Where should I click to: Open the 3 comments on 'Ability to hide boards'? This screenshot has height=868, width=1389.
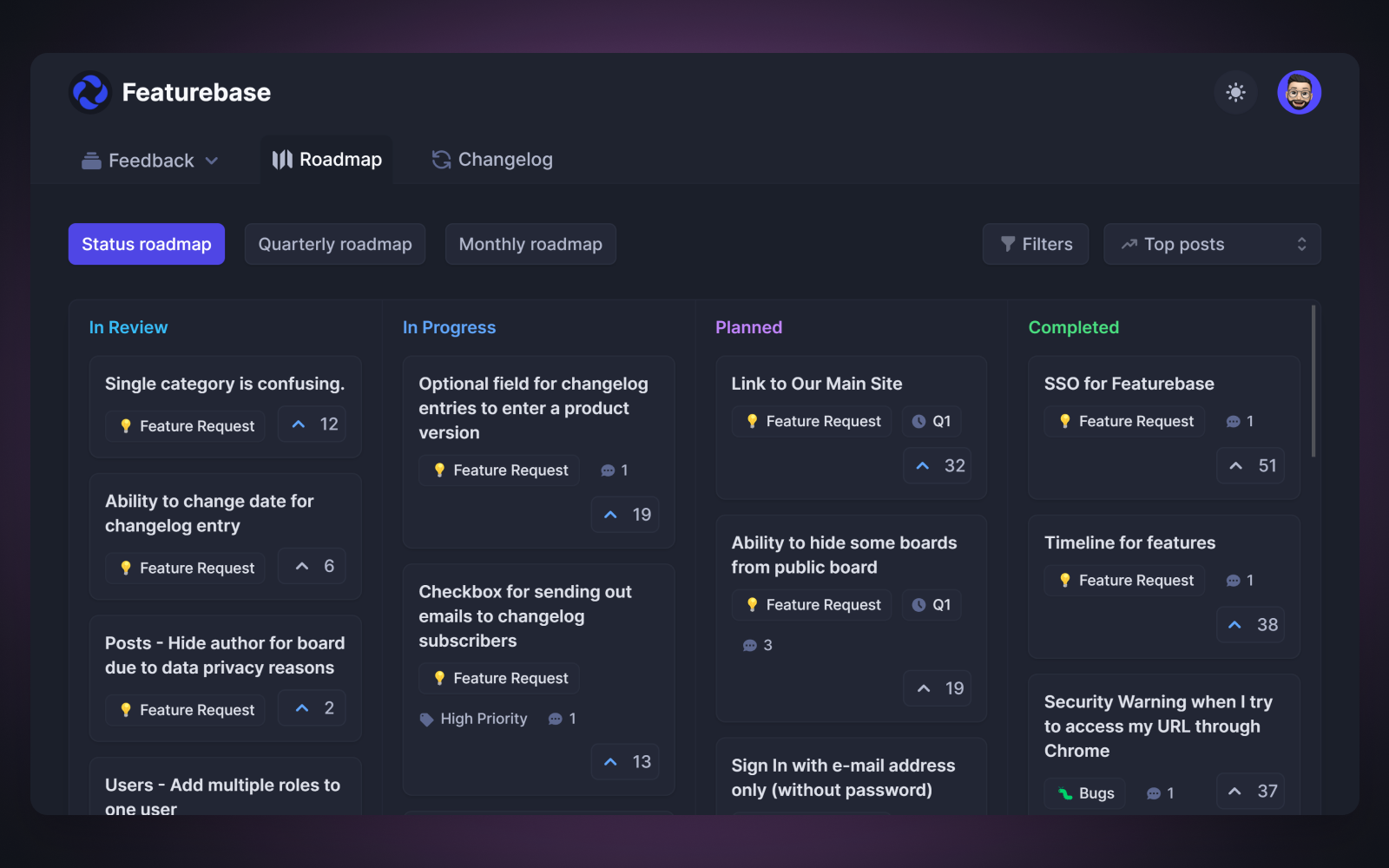(x=757, y=645)
